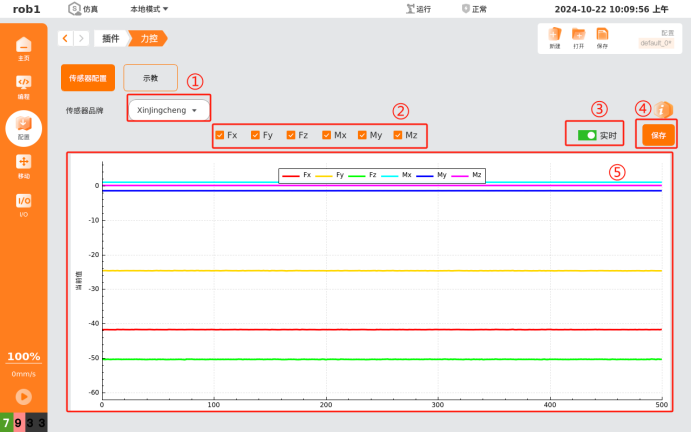The image size is (692, 432).
Task: Select the 配置 configuration sidebar icon
Action: [x=23, y=126]
